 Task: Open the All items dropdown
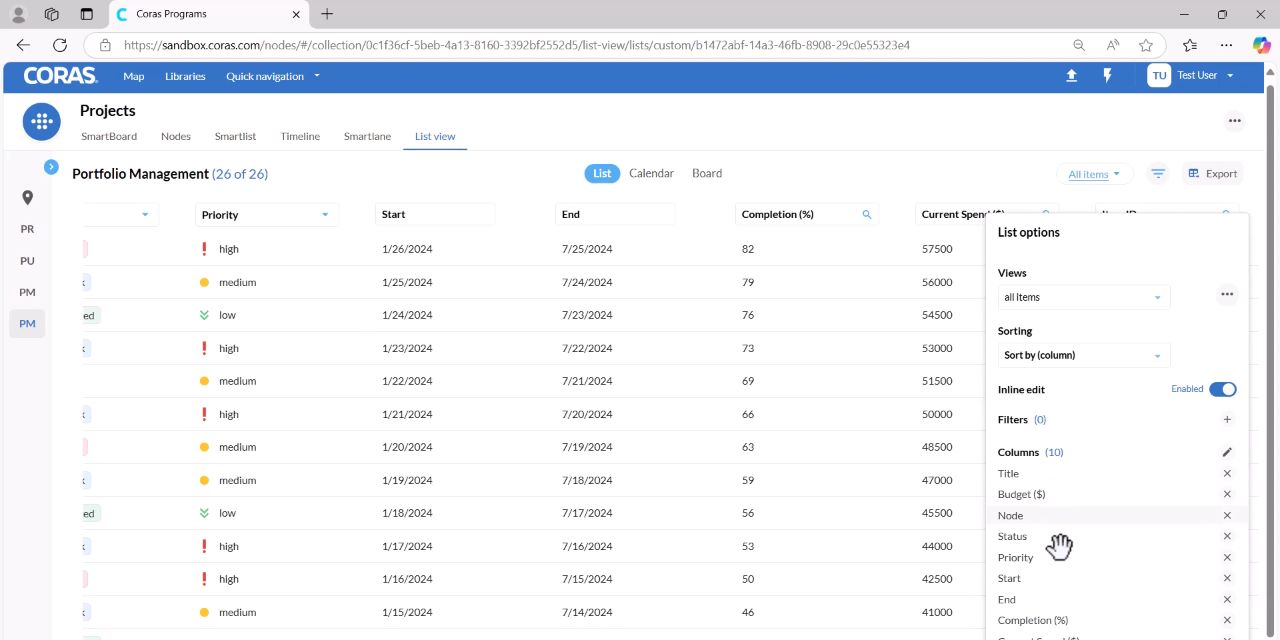(1094, 174)
